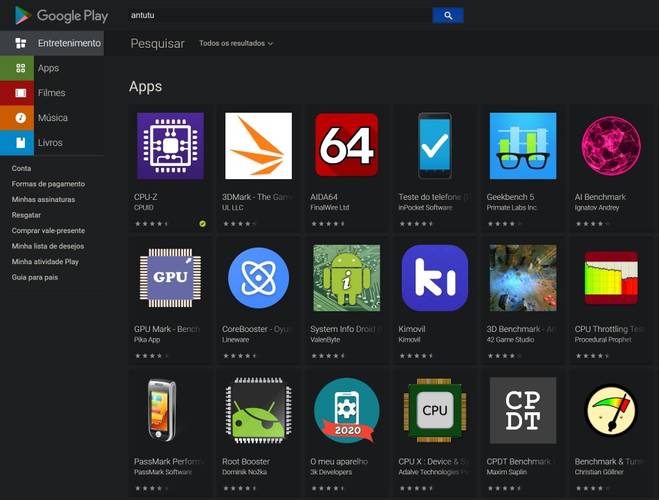Viewport: 659px width, 500px height.
Task: Click the Maxim Saplin developer name
Action: (x=506, y=472)
